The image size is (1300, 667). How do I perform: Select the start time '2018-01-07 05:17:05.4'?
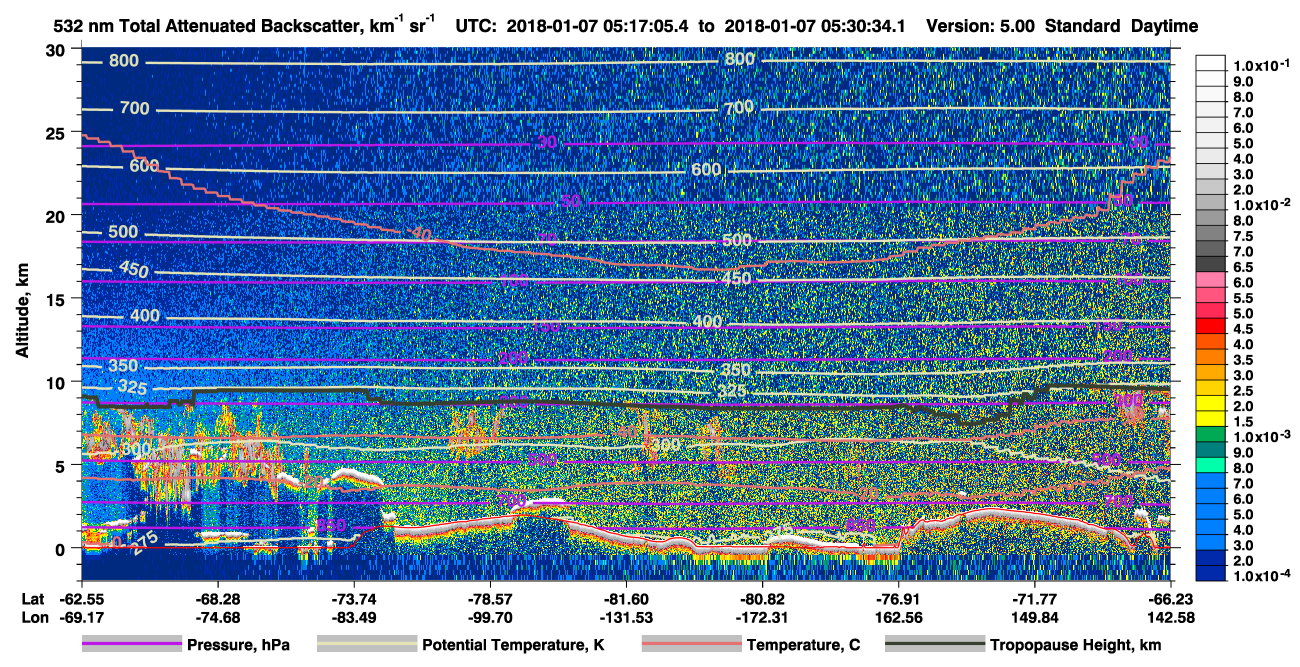click(x=599, y=26)
